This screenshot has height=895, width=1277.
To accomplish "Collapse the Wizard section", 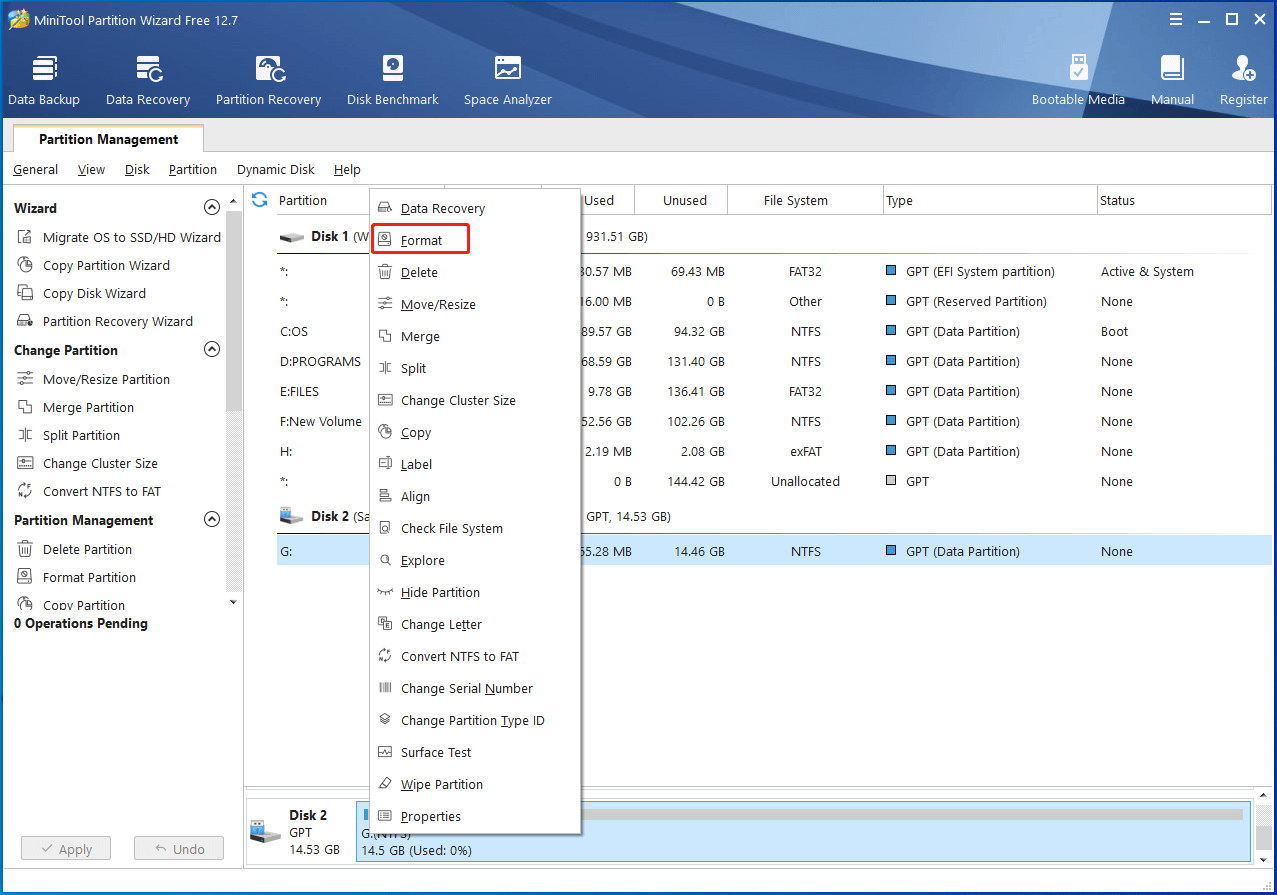I will pyautogui.click(x=211, y=208).
